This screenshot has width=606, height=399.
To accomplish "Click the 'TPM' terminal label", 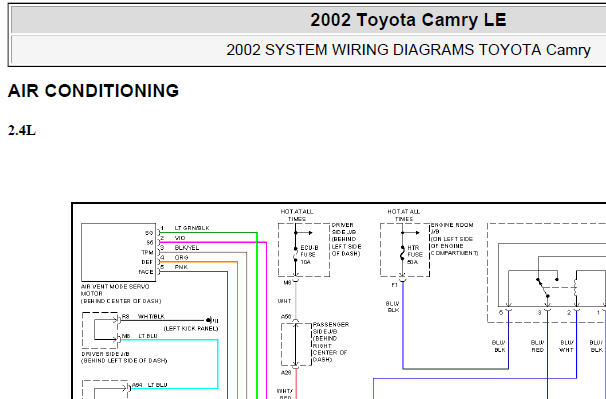I will point(147,252).
